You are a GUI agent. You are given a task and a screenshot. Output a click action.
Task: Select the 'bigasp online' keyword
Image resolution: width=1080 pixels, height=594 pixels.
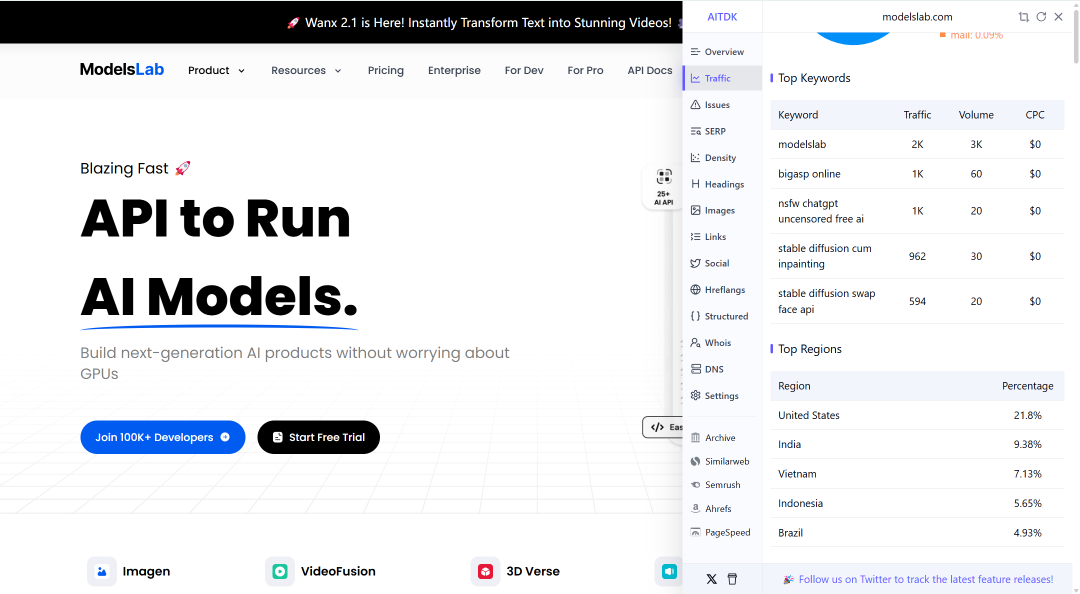pos(809,174)
